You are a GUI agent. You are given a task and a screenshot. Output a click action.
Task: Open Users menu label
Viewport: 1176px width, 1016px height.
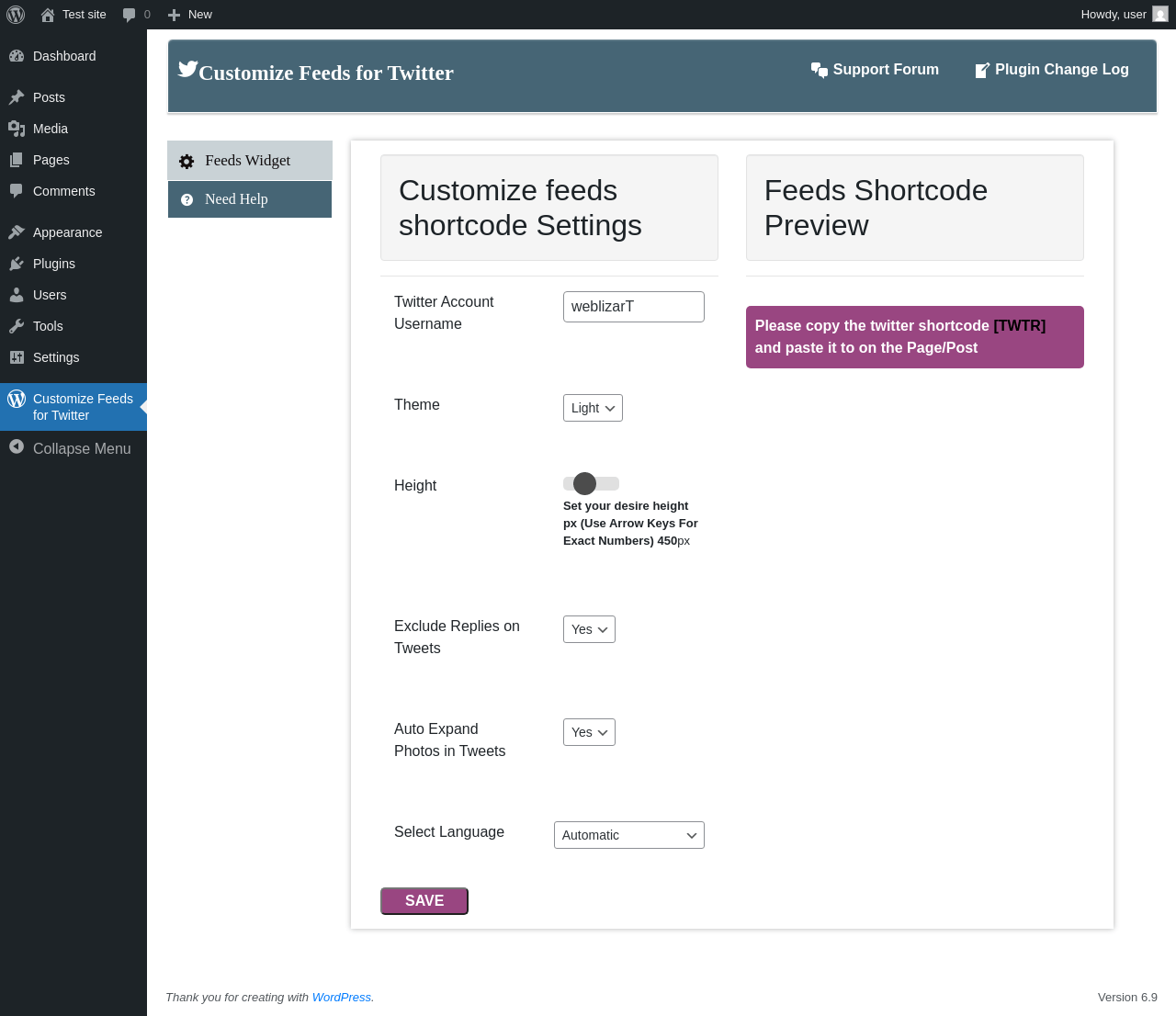point(50,295)
